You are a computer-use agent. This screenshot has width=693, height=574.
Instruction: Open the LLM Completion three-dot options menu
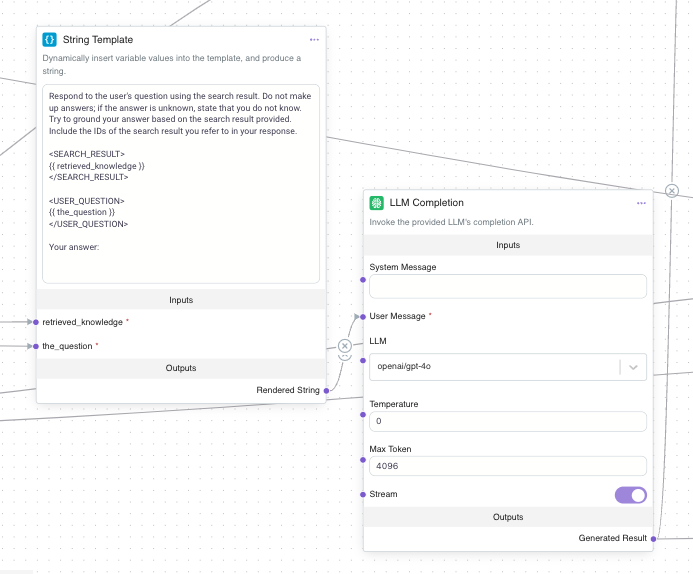[x=641, y=203]
